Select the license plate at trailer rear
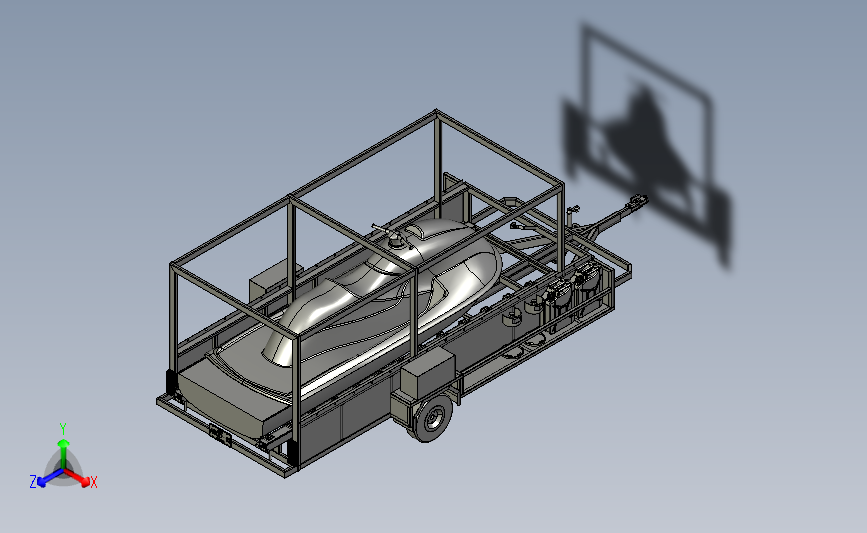 (220, 435)
